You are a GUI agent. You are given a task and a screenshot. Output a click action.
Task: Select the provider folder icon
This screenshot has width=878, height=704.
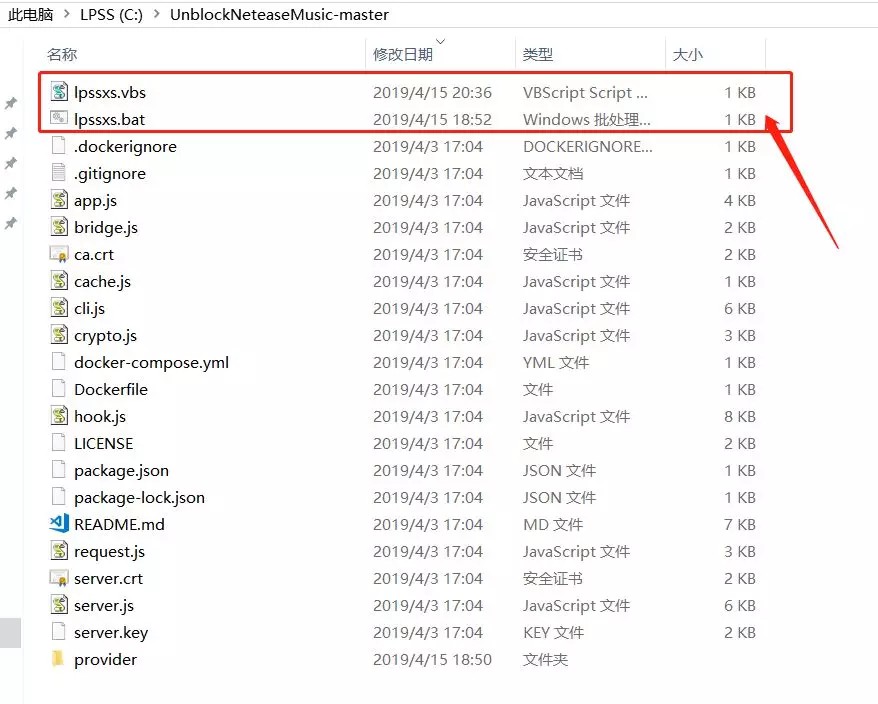[x=58, y=659]
